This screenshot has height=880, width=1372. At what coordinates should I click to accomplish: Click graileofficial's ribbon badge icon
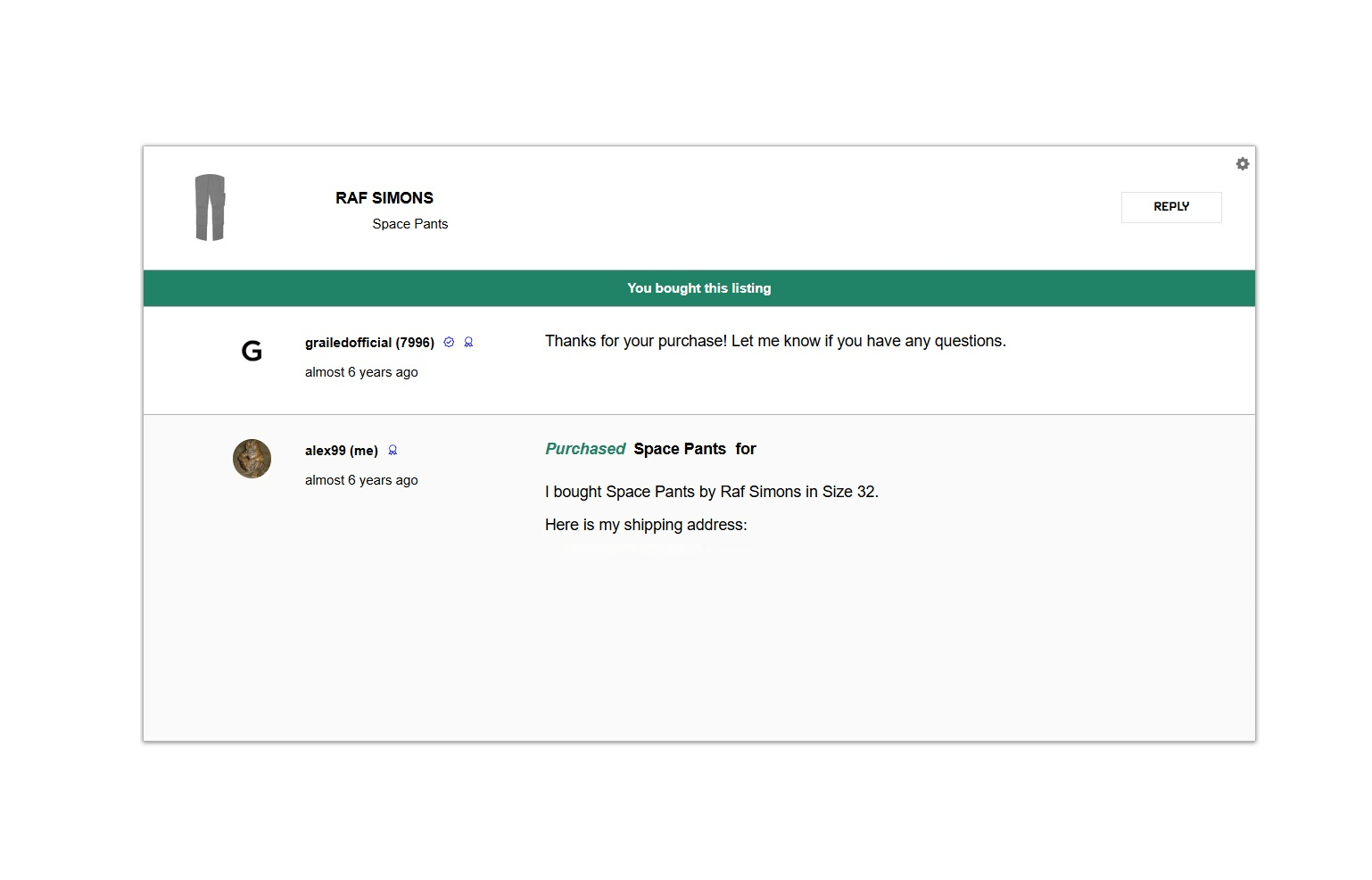tap(468, 342)
